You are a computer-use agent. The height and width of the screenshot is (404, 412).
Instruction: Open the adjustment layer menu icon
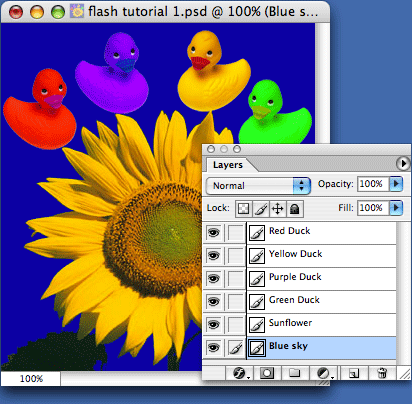324,373
